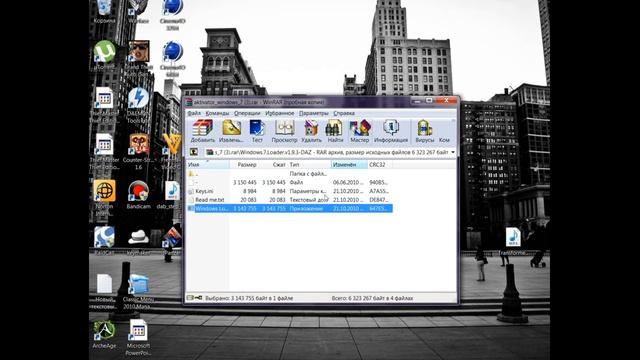This screenshot has width=640, height=360.
Task: Select the highlighted Windows Loader application row
Action: (x=289, y=209)
